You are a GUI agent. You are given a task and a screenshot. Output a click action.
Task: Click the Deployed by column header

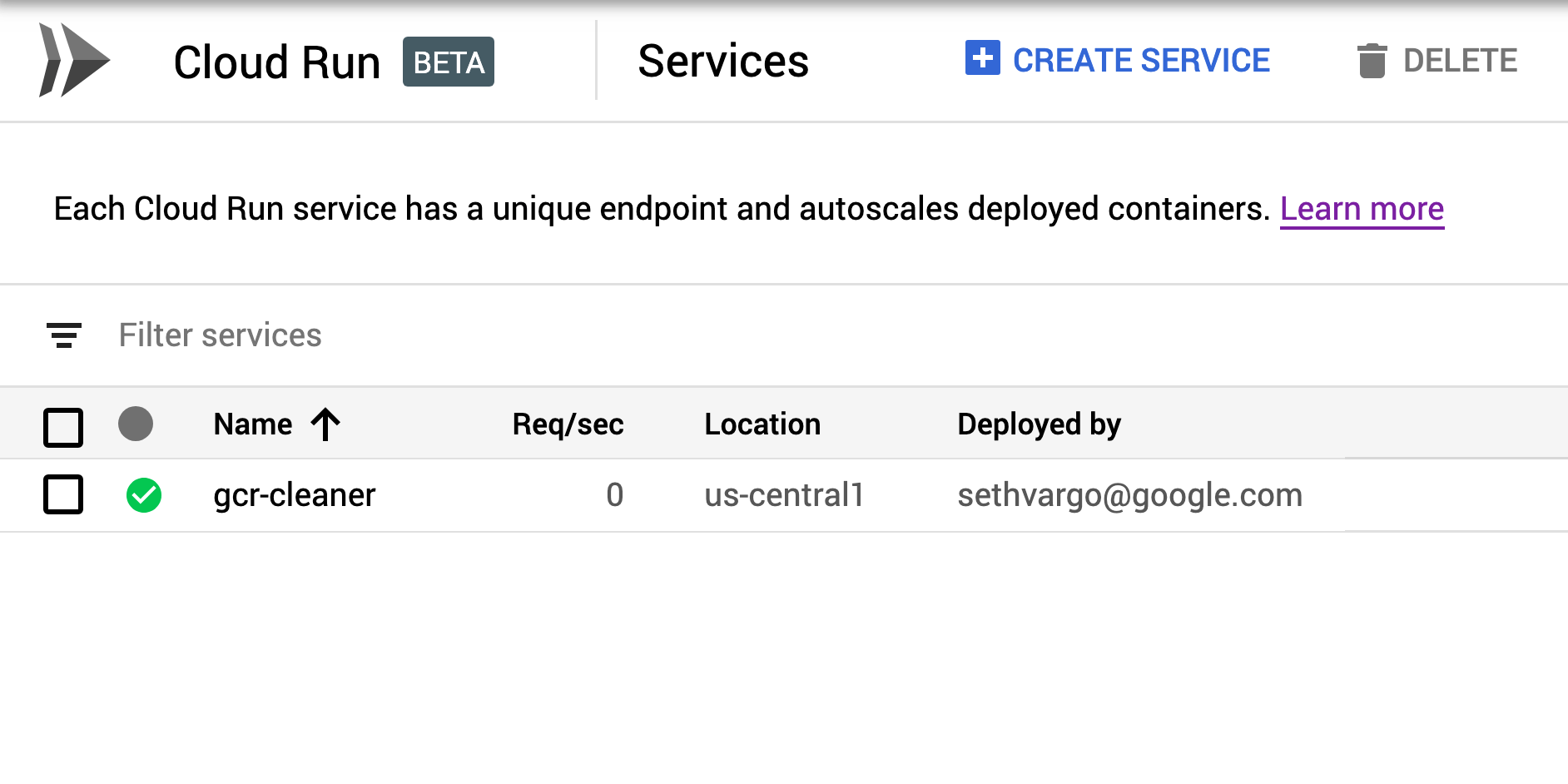(x=1039, y=424)
